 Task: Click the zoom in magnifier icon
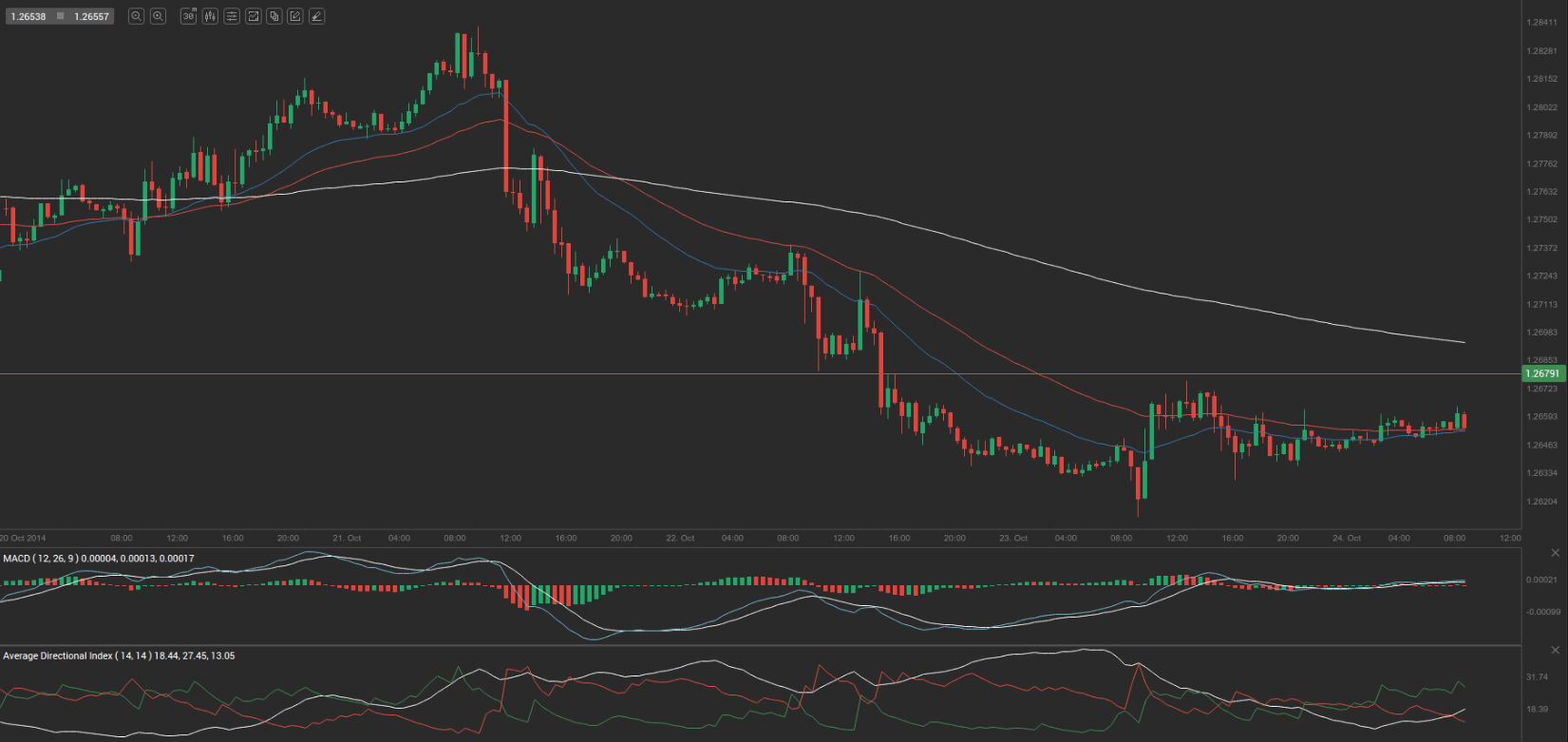tap(158, 16)
